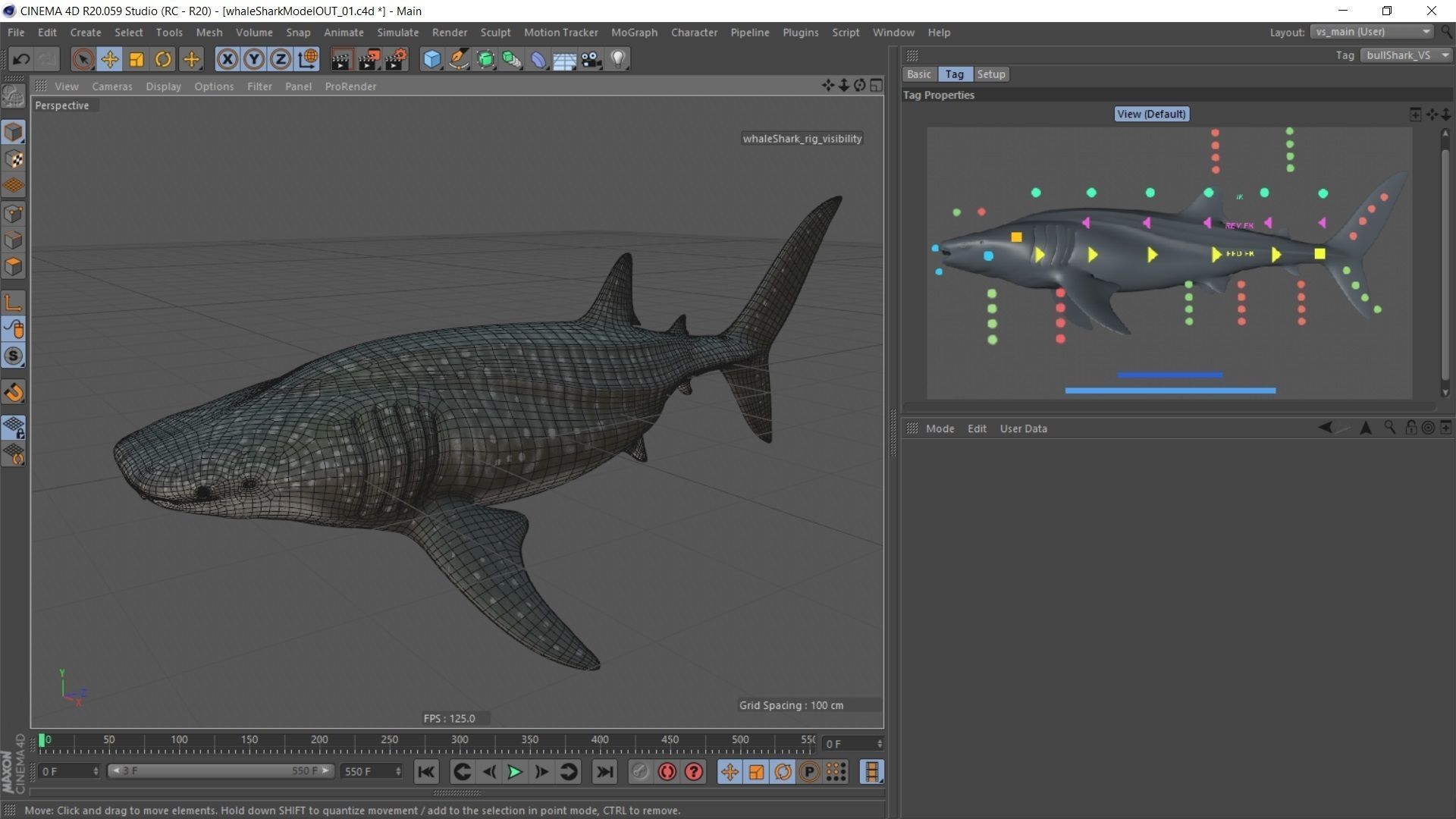Go to end of animation
The image size is (1456, 819).
(x=604, y=772)
